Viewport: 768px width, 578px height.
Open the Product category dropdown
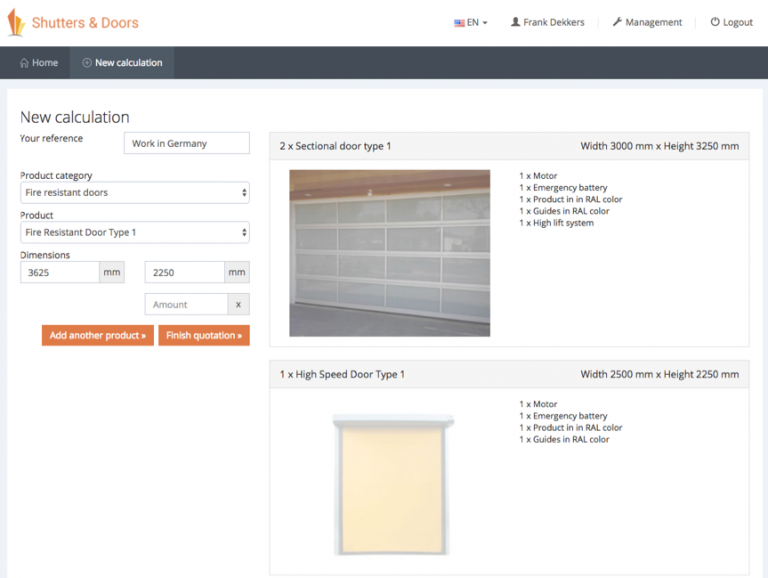click(135, 193)
